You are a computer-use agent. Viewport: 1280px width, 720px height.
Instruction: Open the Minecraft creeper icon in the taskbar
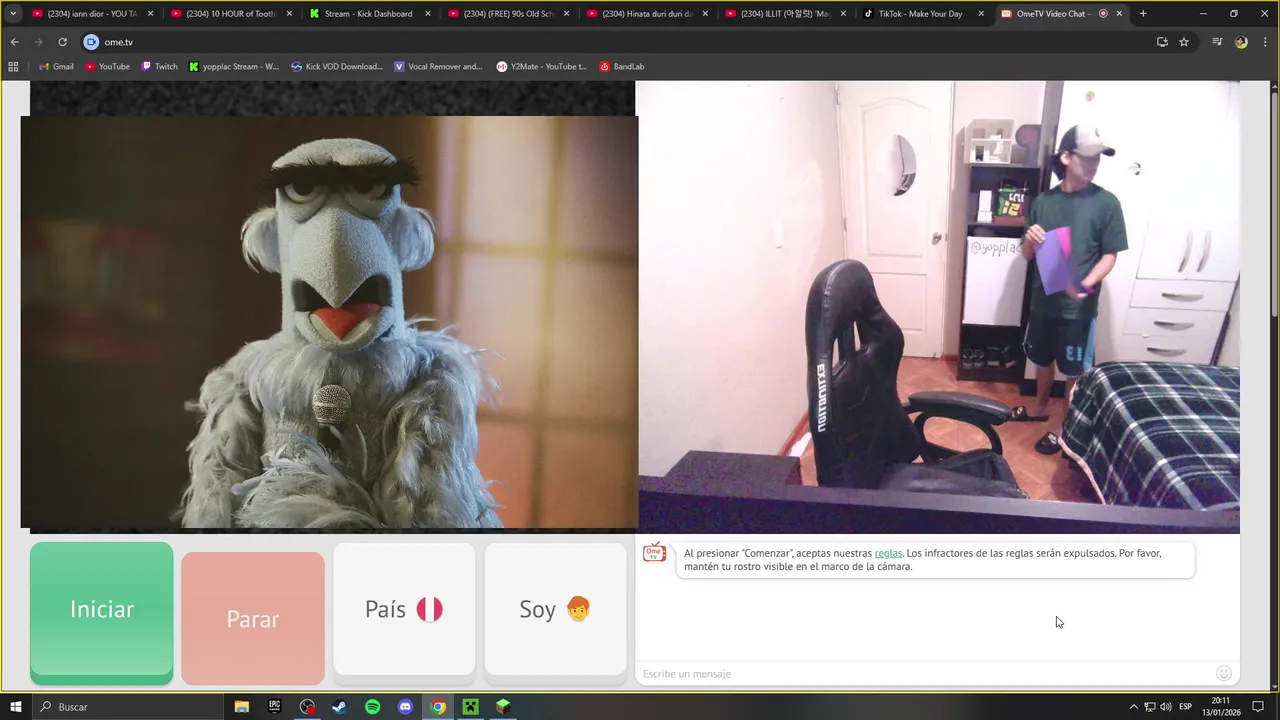point(470,707)
